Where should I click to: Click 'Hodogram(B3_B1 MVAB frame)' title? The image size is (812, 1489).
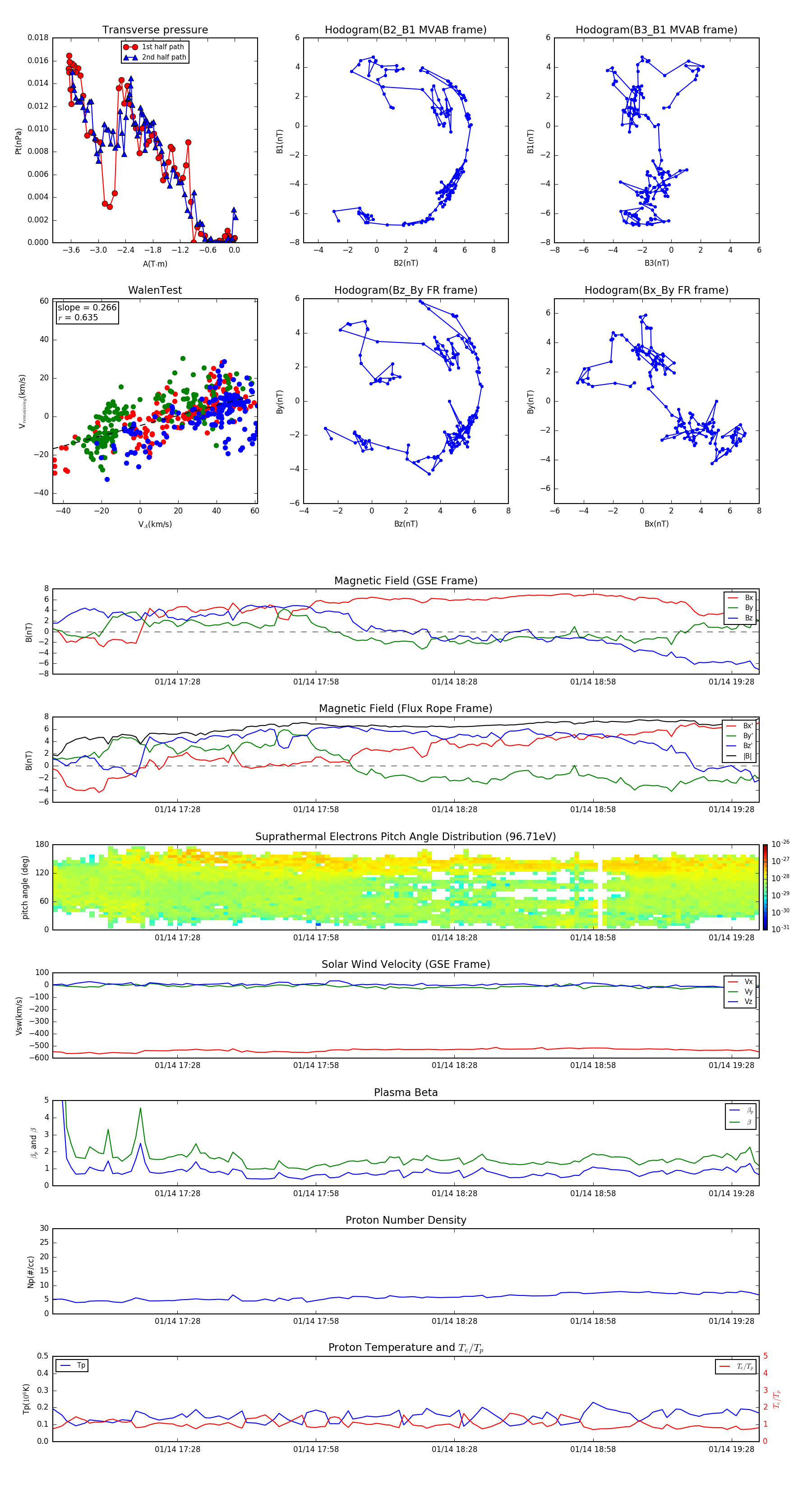pos(656,30)
